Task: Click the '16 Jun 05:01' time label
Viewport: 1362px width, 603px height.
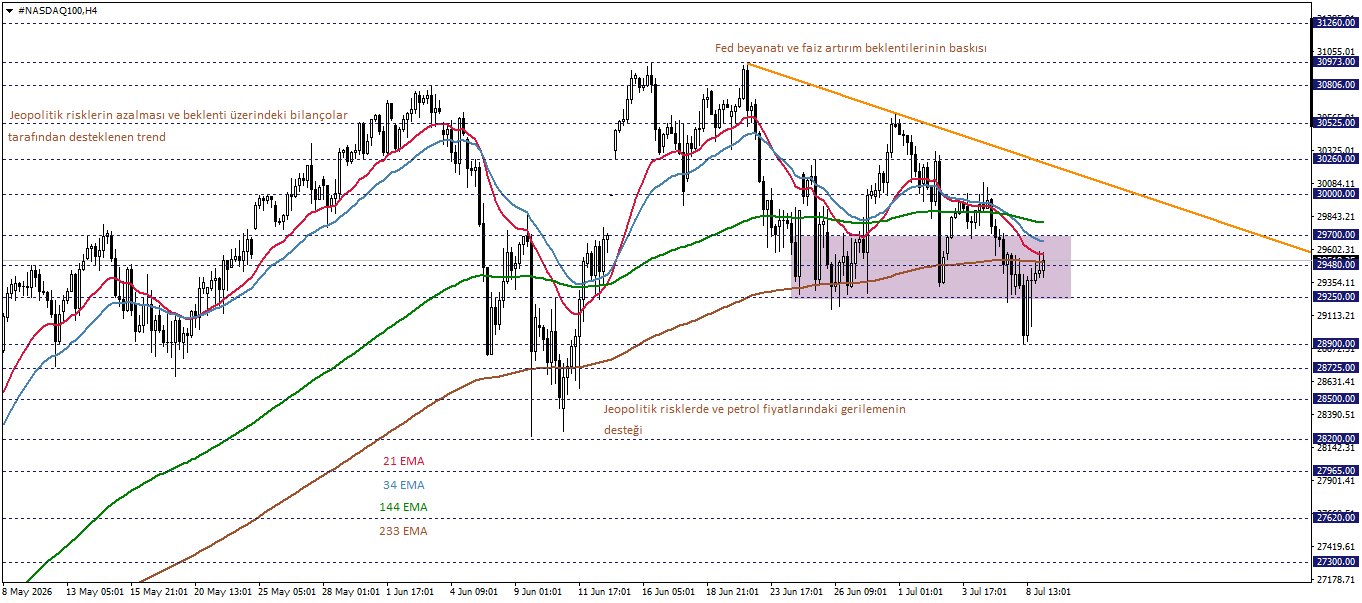Action: pyautogui.click(x=670, y=591)
